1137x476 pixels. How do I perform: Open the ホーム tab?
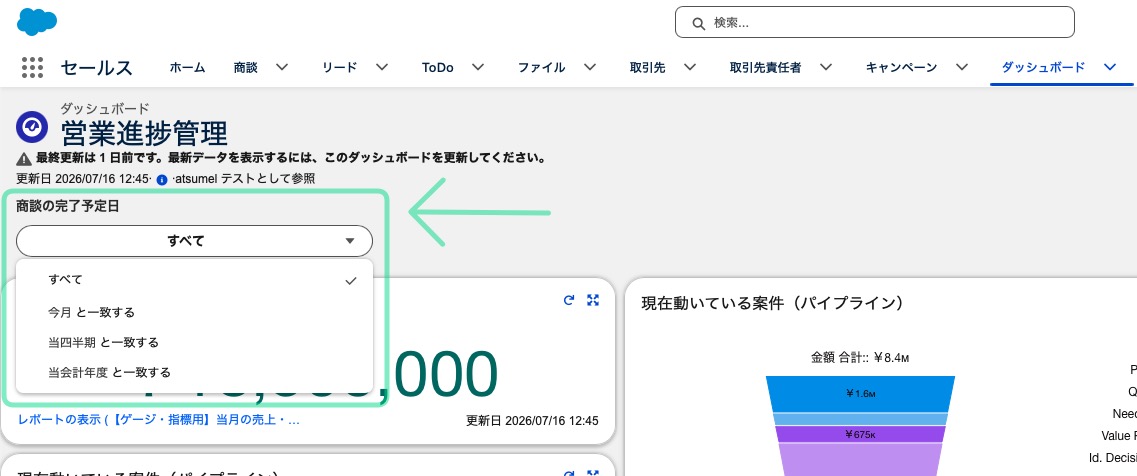(x=187, y=67)
